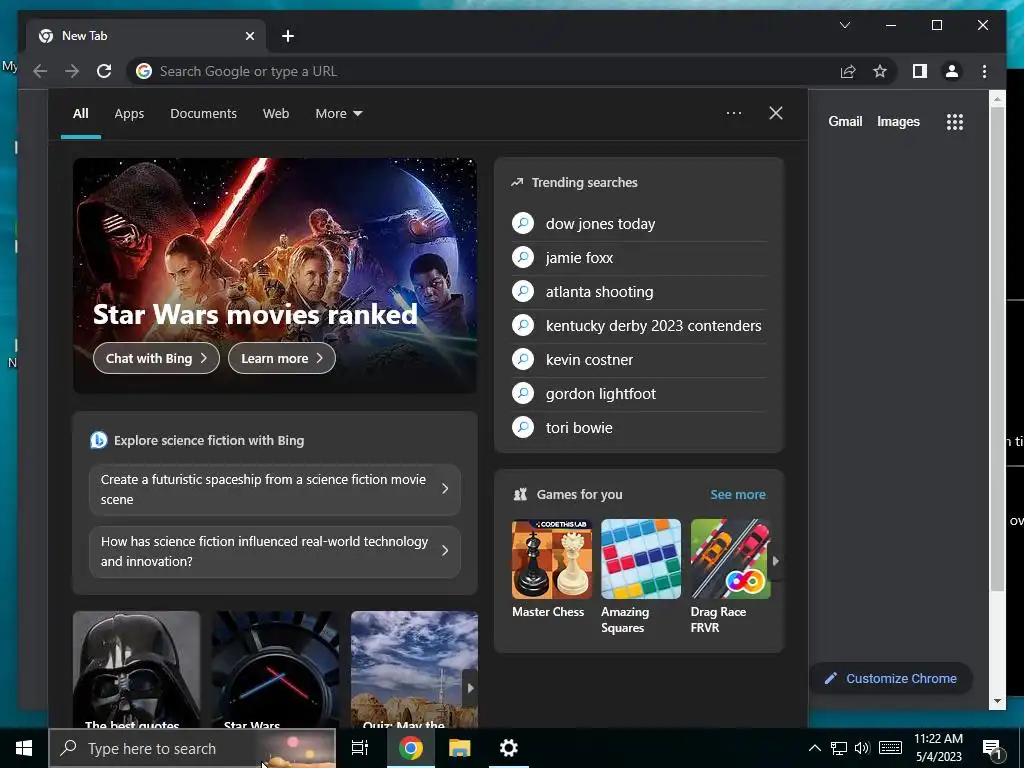1024x768 pixels.
Task: Open the Master Chess game tile
Action: pyautogui.click(x=551, y=569)
